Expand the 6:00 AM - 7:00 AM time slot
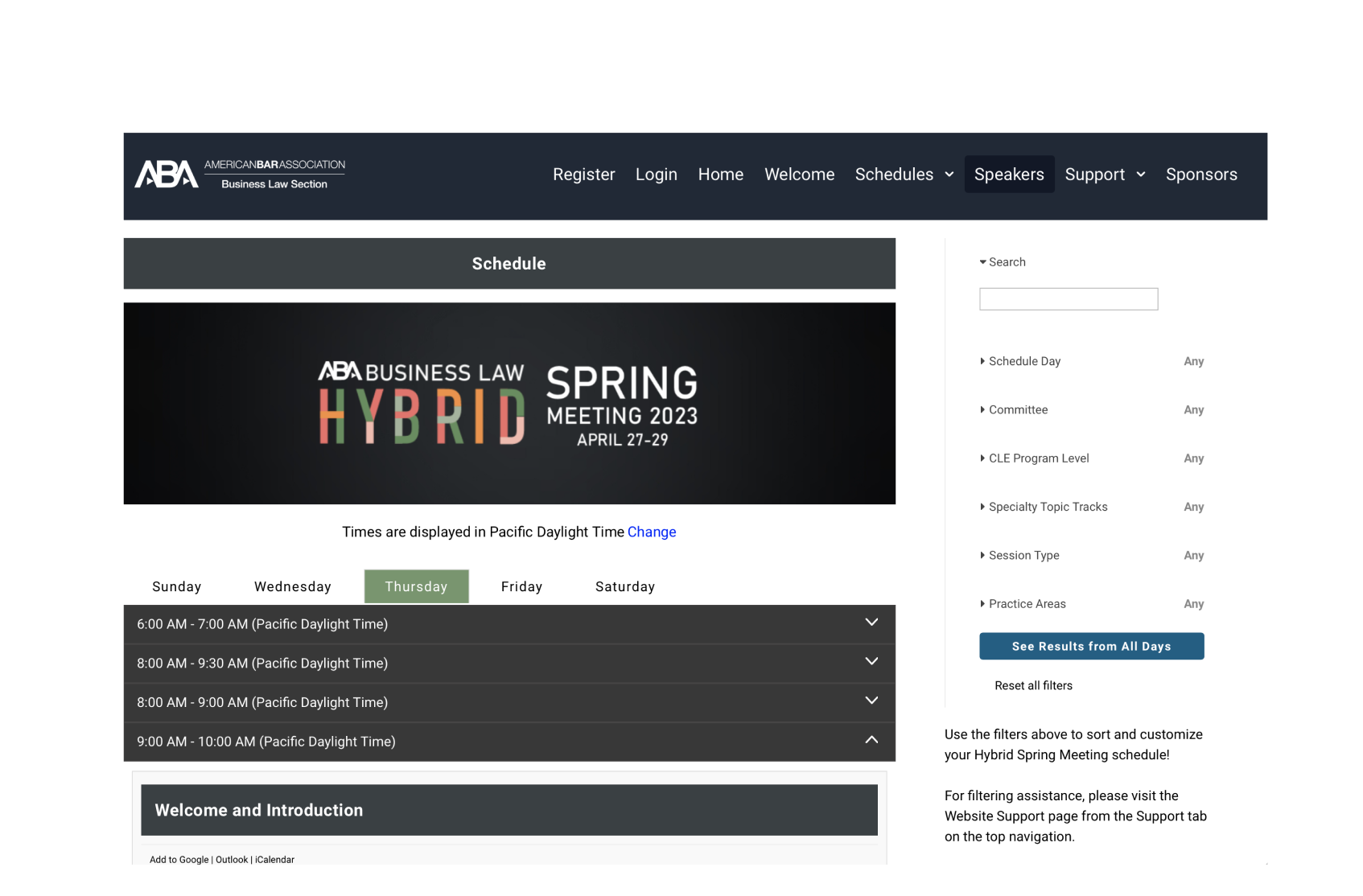Screen dimensions: 1363x896 click(x=509, y=624)
